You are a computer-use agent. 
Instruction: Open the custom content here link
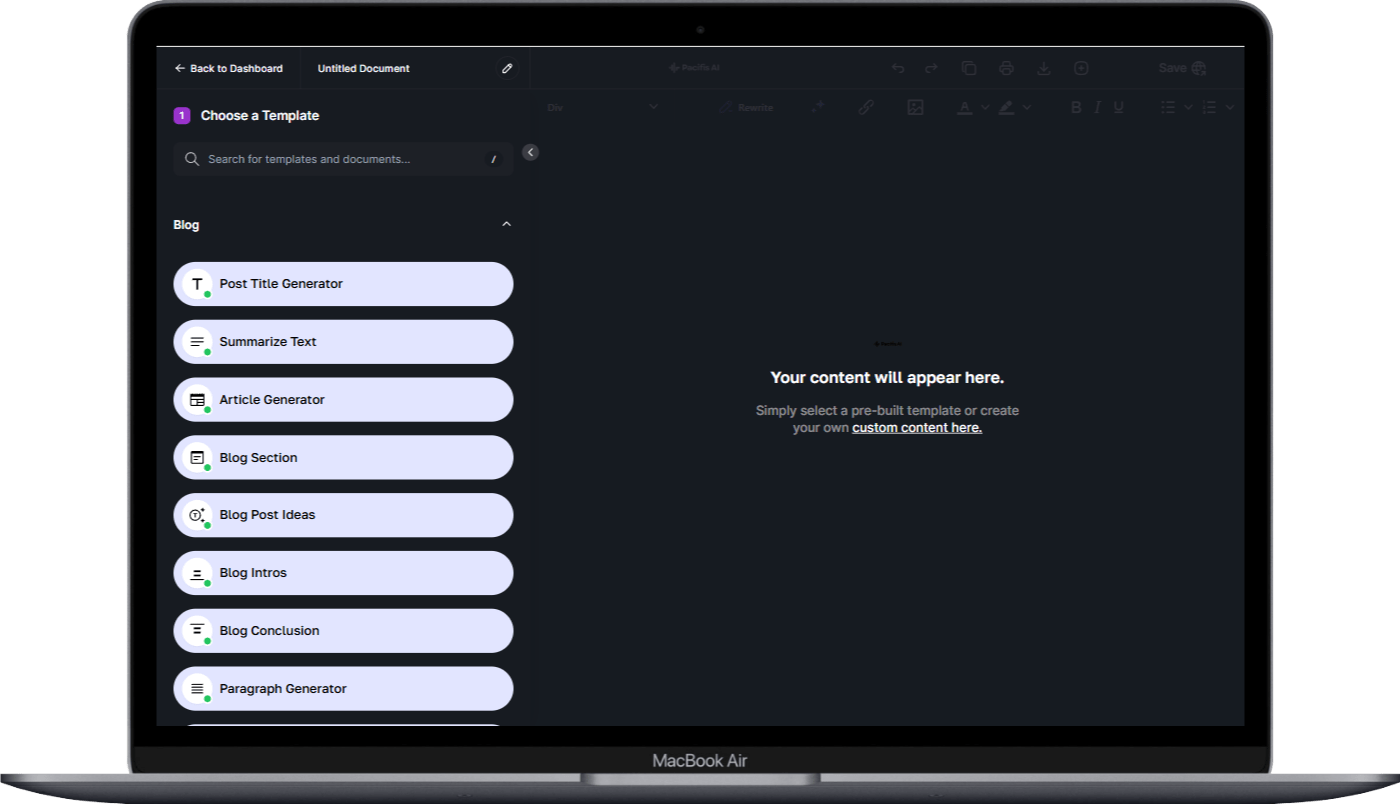[x=917, y=428]
